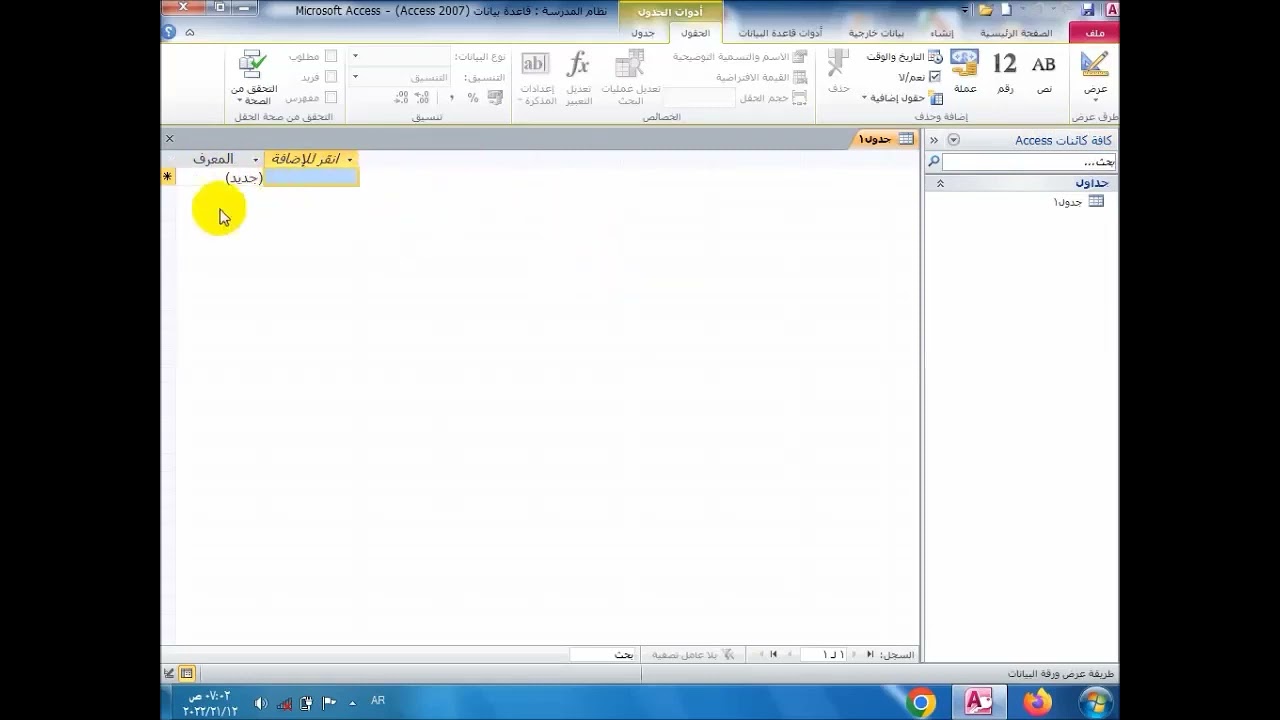Toggle the Yes/No (نعم/لا) field checkbox
The width and height of the screenshot is (1280, 720).
935,77
